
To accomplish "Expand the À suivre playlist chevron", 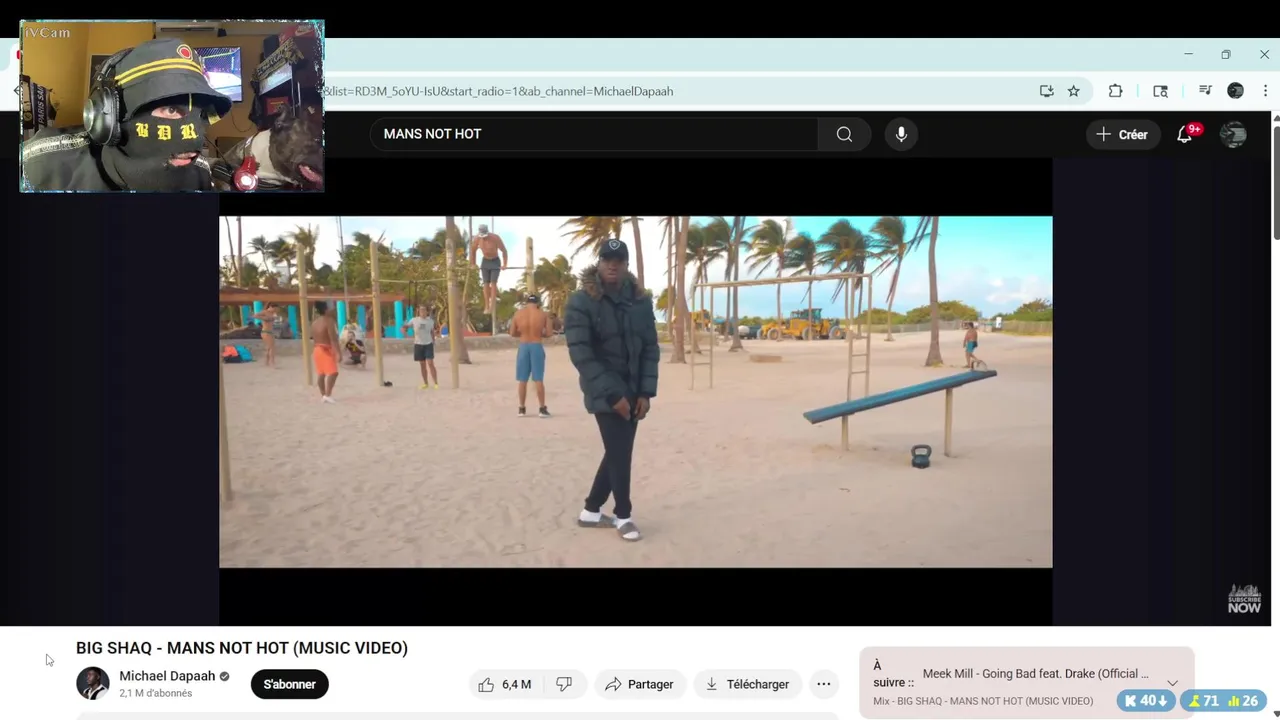I will (1172, 683).
